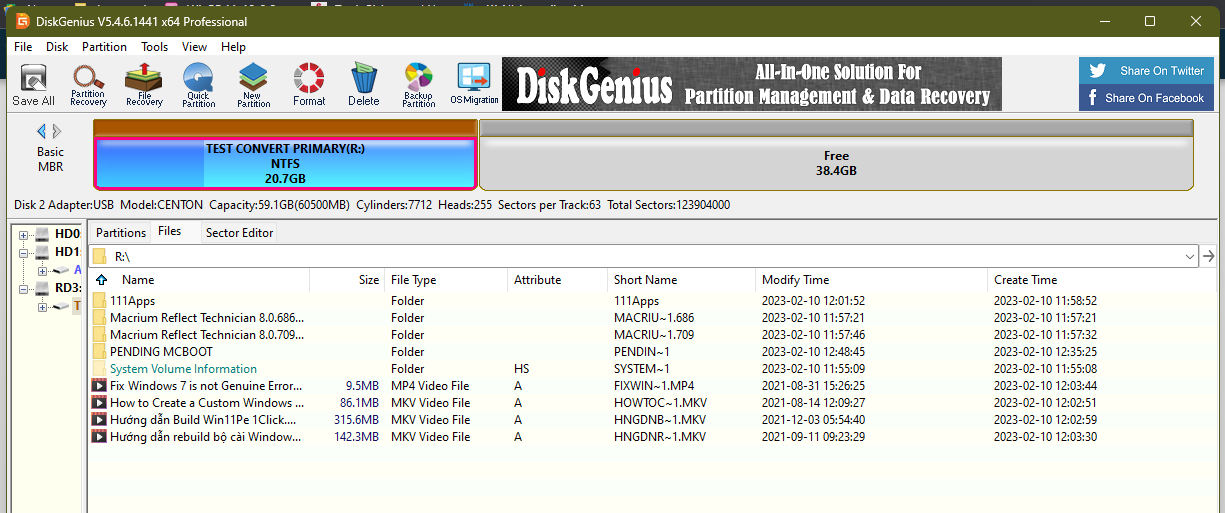
Task: Expand the child node under HD1
Action: [42, 271]
